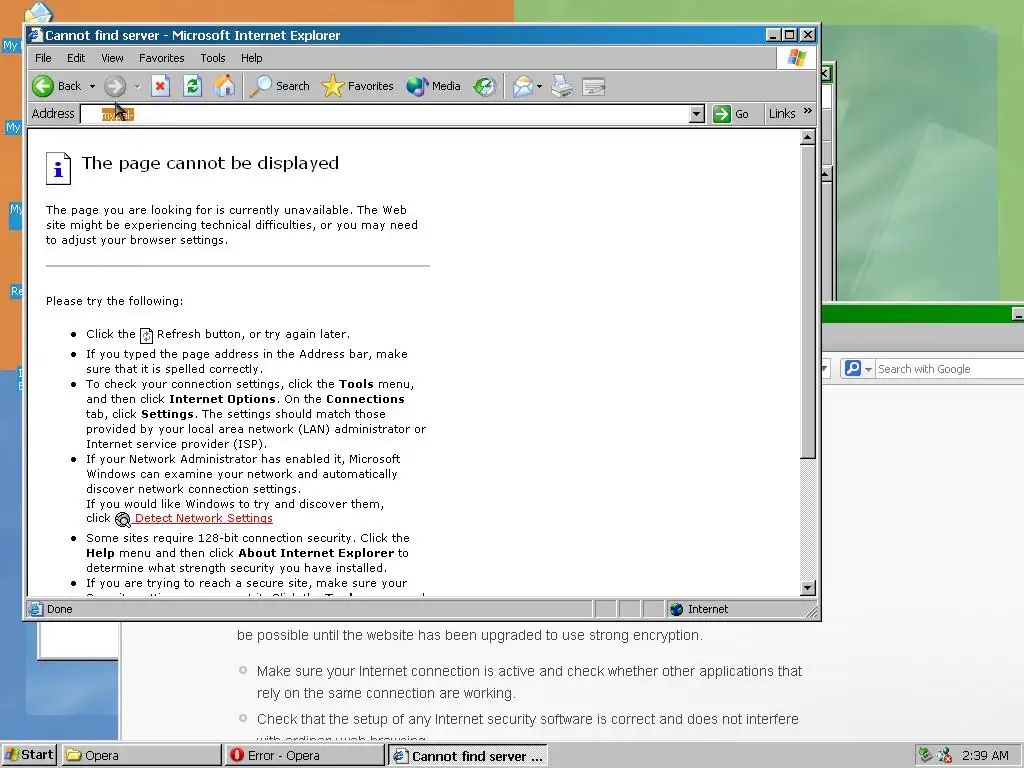The height and width of the screenshot is (768, 1024).
Task: Go to the Home page icon
Action: [225, 86]
